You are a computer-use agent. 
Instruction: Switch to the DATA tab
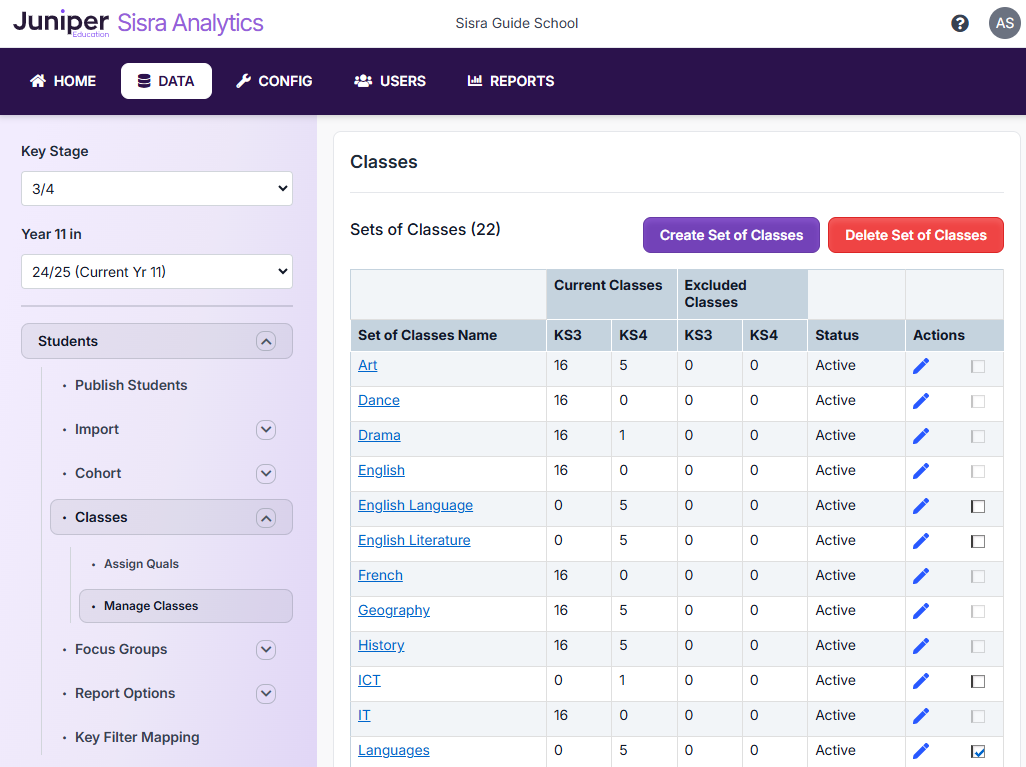click(x=166, y=81)
